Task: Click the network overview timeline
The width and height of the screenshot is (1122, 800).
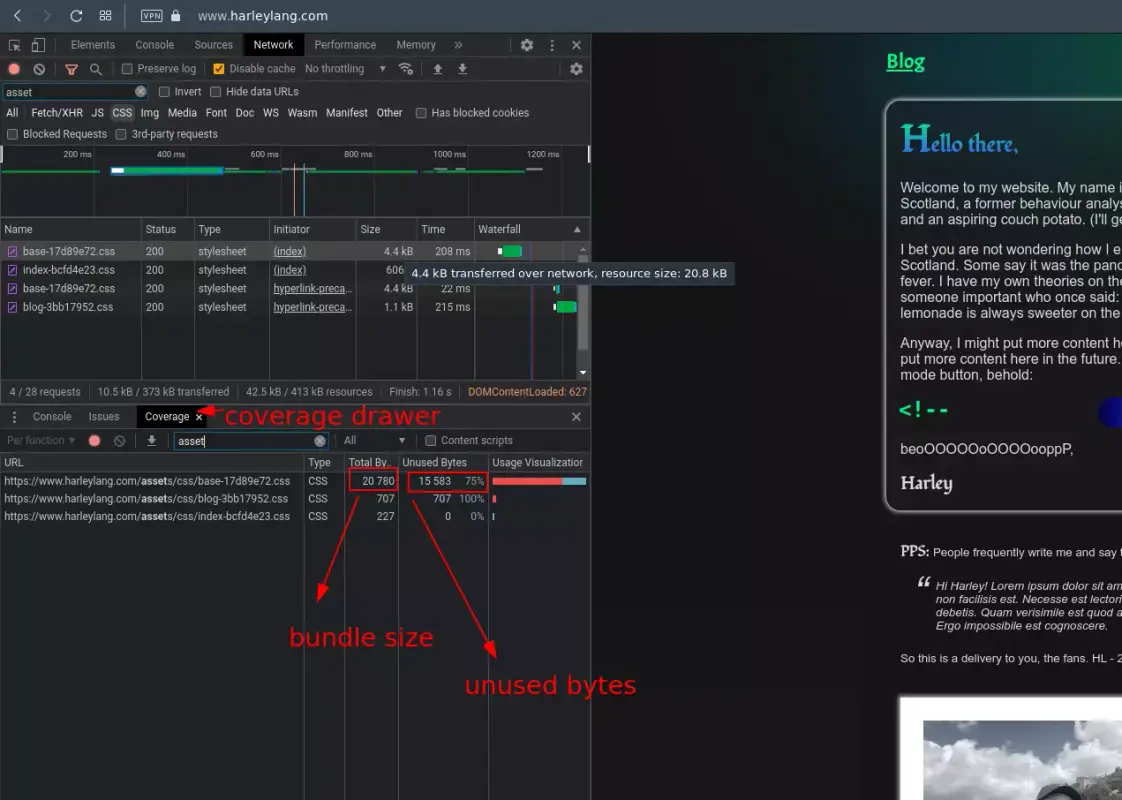Action: (295, 181)
